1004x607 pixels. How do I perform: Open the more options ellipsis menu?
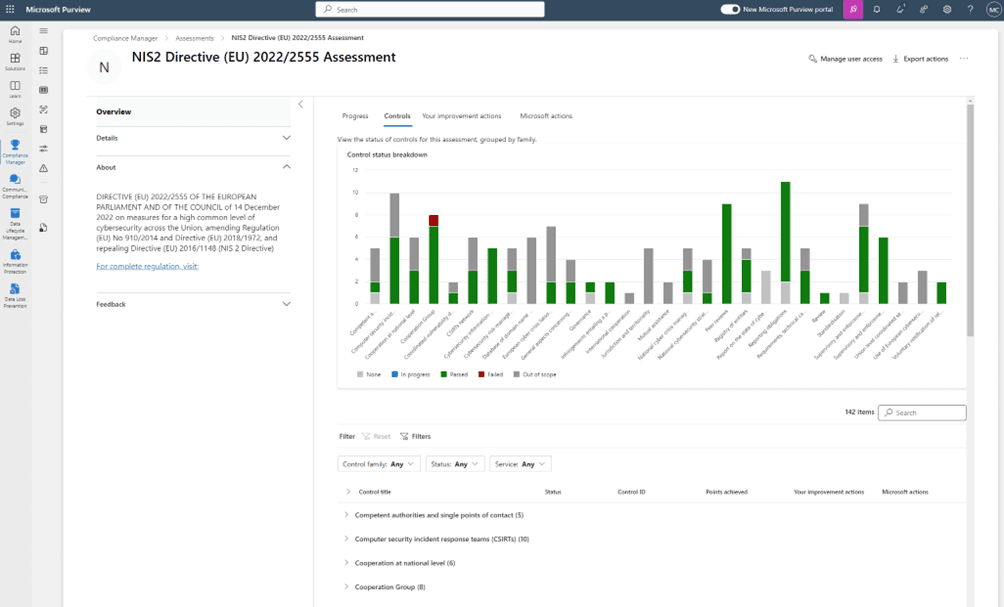(x=964, y=59)
